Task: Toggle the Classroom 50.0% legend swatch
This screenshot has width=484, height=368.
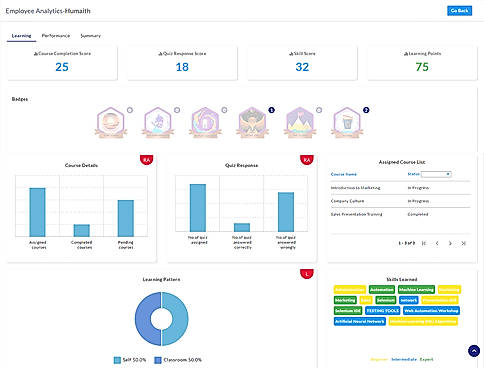Action: point(158,360)
